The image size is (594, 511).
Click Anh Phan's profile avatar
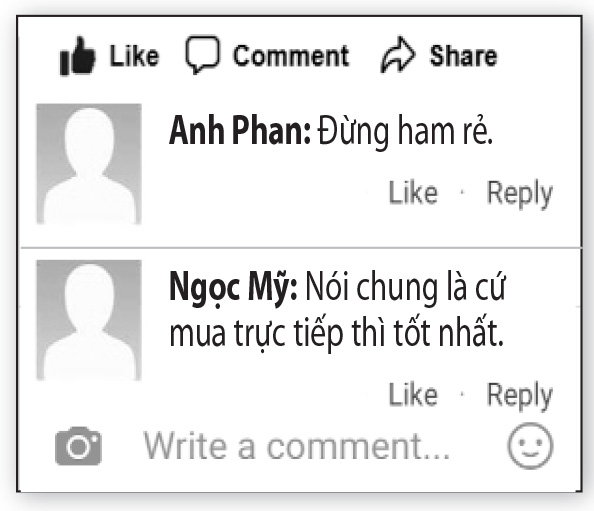(x=89, y=164)
